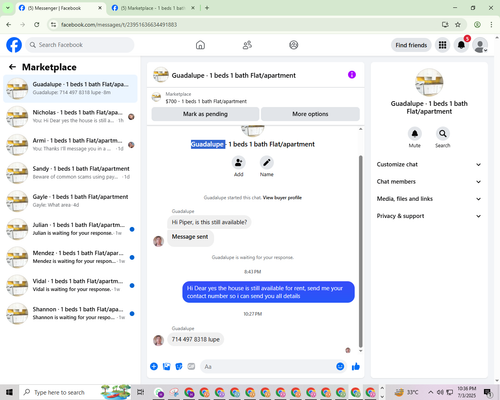Switch to Marketplace browser tab
The height and width of the screenshot is (400, 500).
tap(153, 8)
